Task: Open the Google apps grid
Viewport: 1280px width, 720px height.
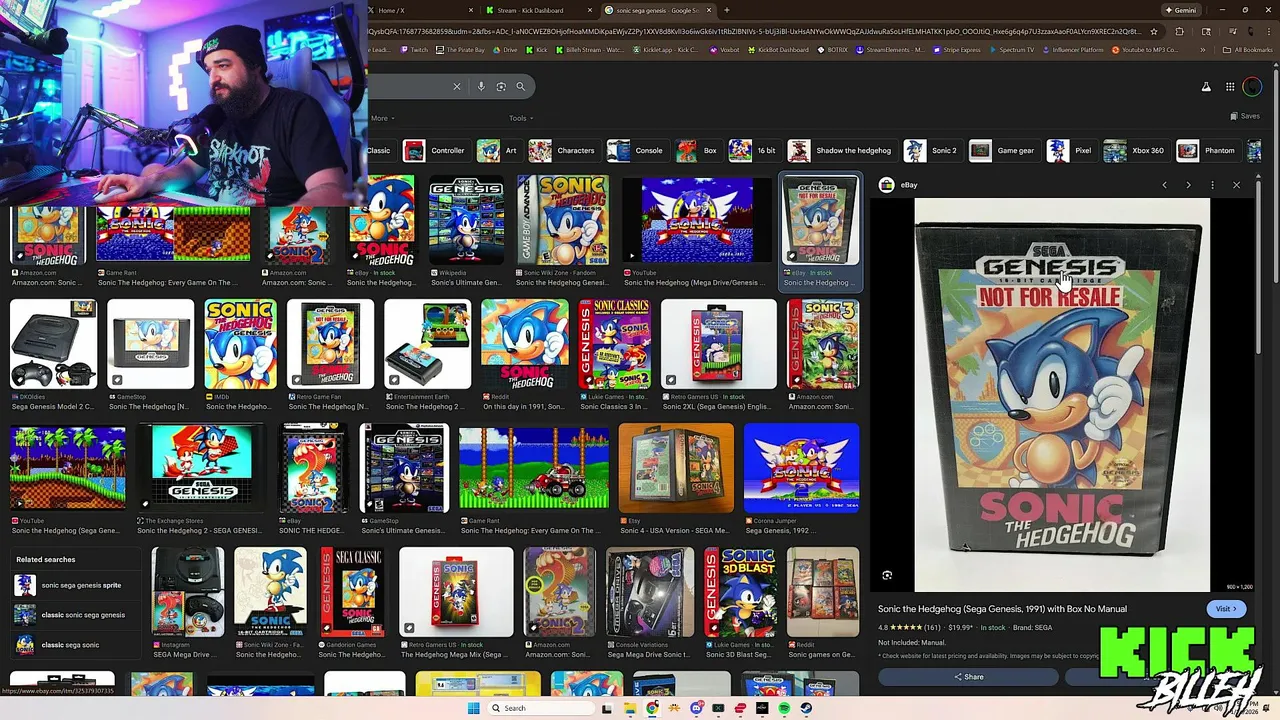Action: click(1230, 87)
